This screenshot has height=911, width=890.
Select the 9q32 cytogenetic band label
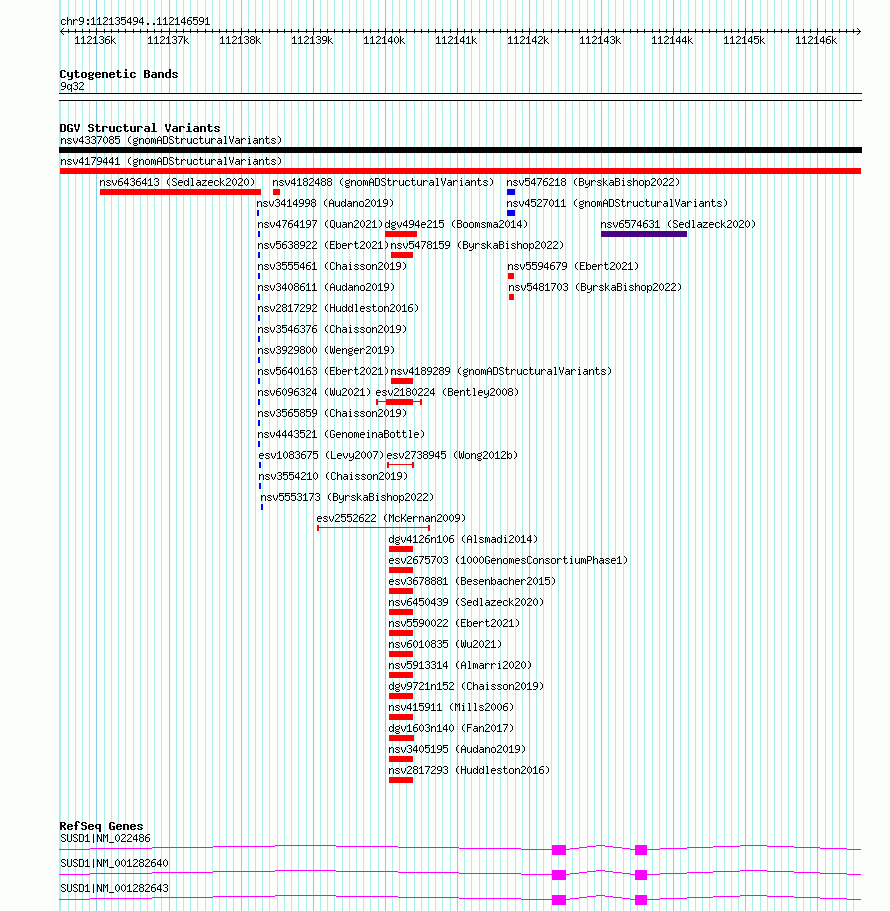72,86
